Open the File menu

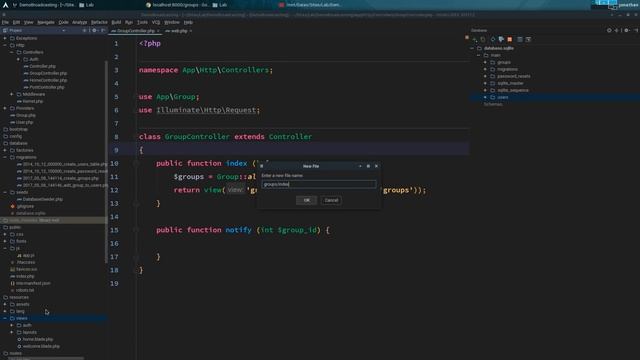(x=5, y=22)
